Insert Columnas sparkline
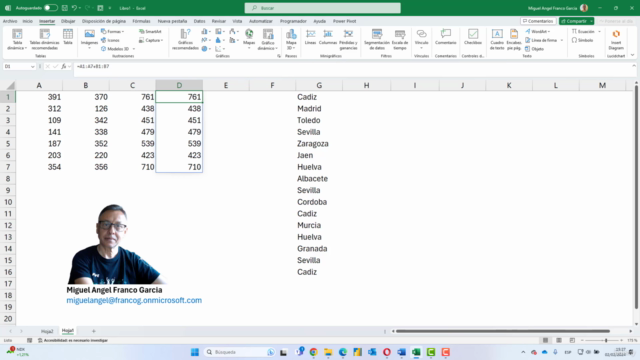Image resolution: width=640 pixels, height=360 pixels. pyautogui.click(x=328, y=37)
